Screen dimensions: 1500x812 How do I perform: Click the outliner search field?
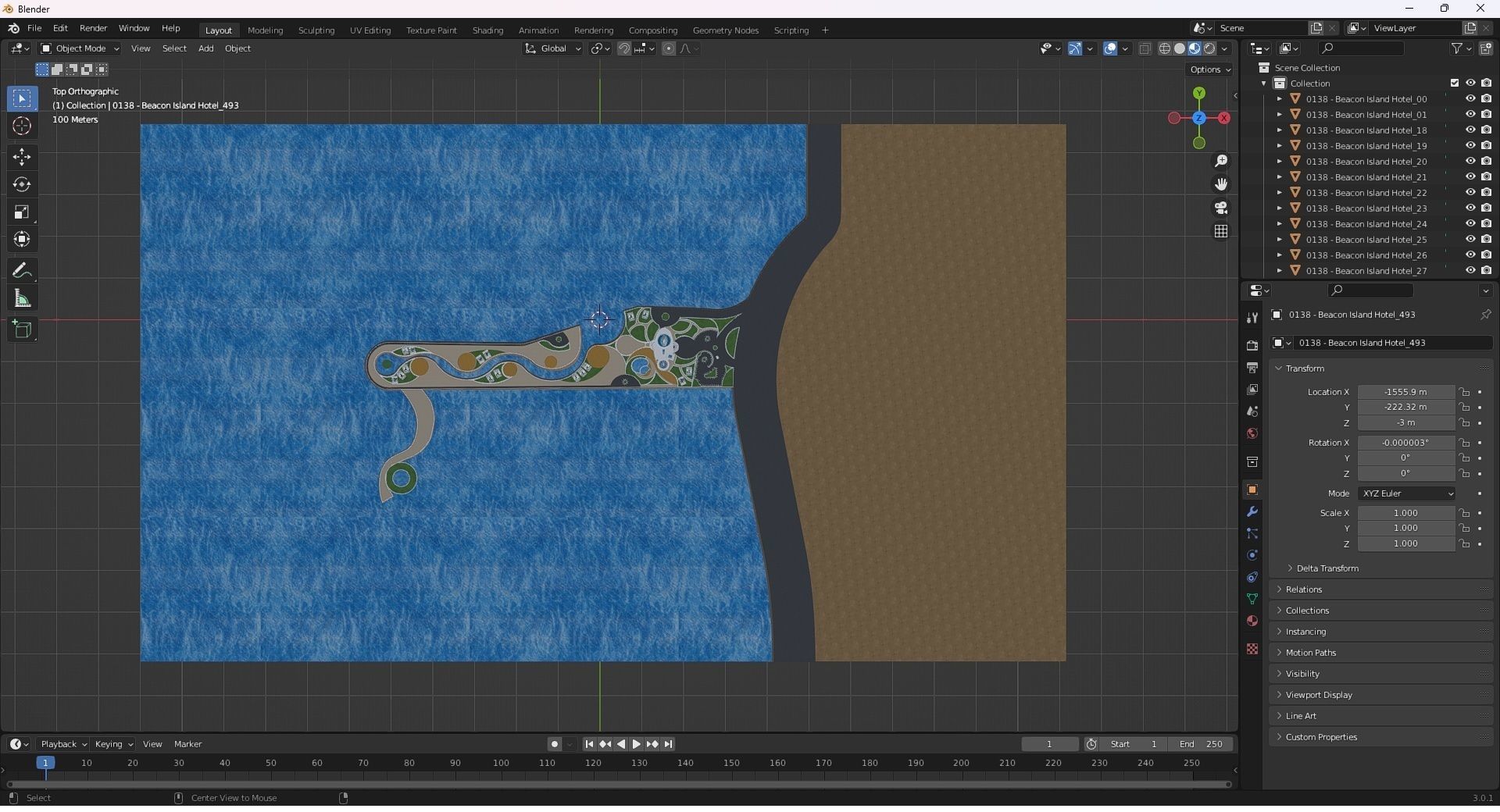pos(1361,48)
